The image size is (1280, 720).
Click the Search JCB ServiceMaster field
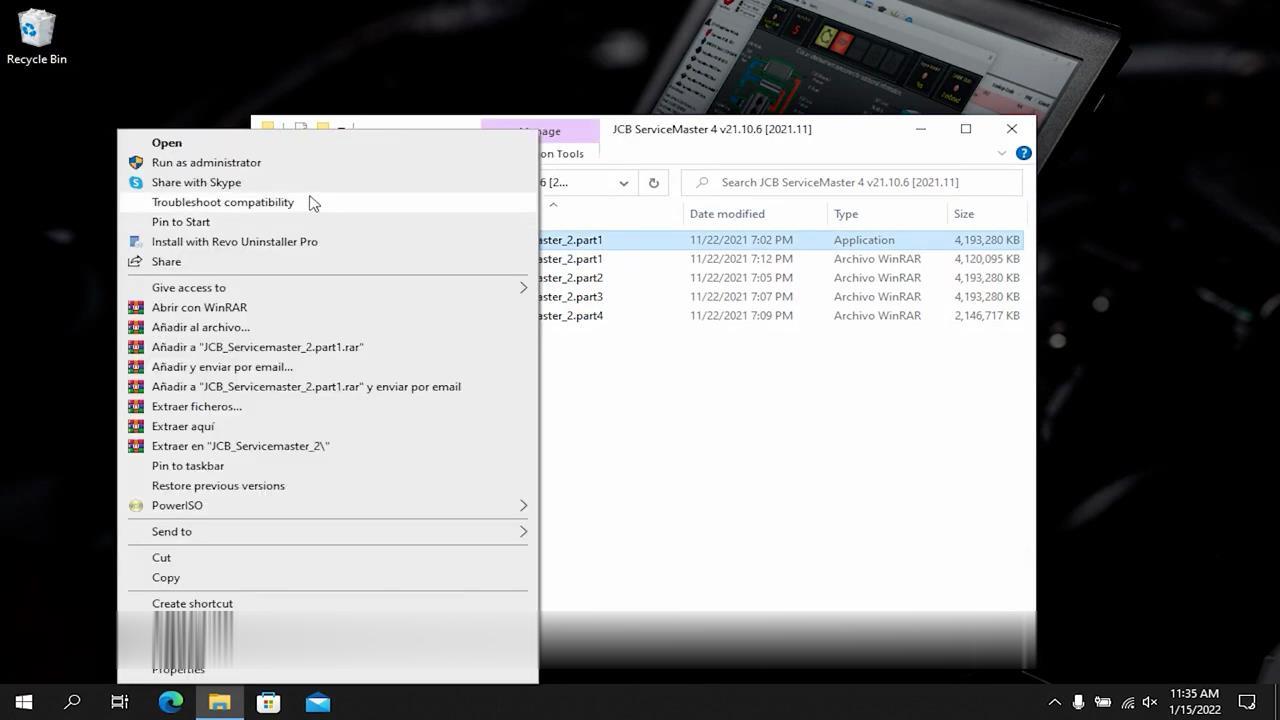[852, 182]
